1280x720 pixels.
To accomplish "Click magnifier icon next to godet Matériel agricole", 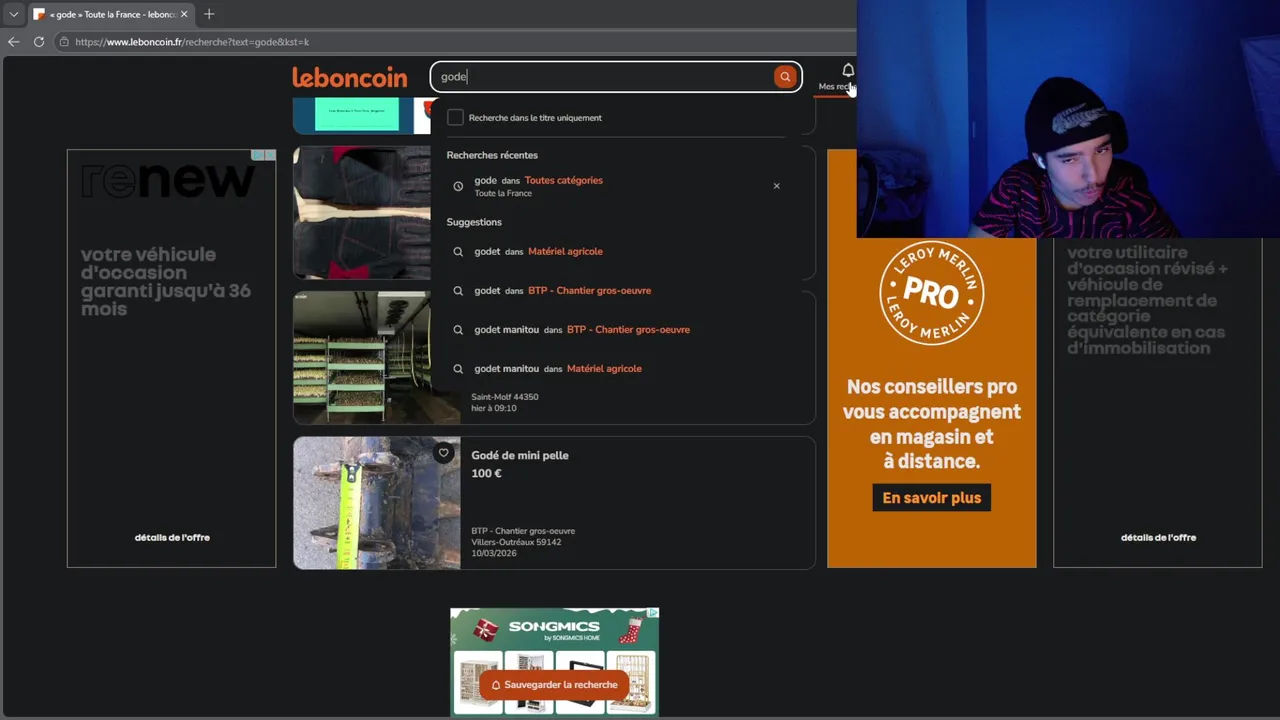I will (458, 252).
